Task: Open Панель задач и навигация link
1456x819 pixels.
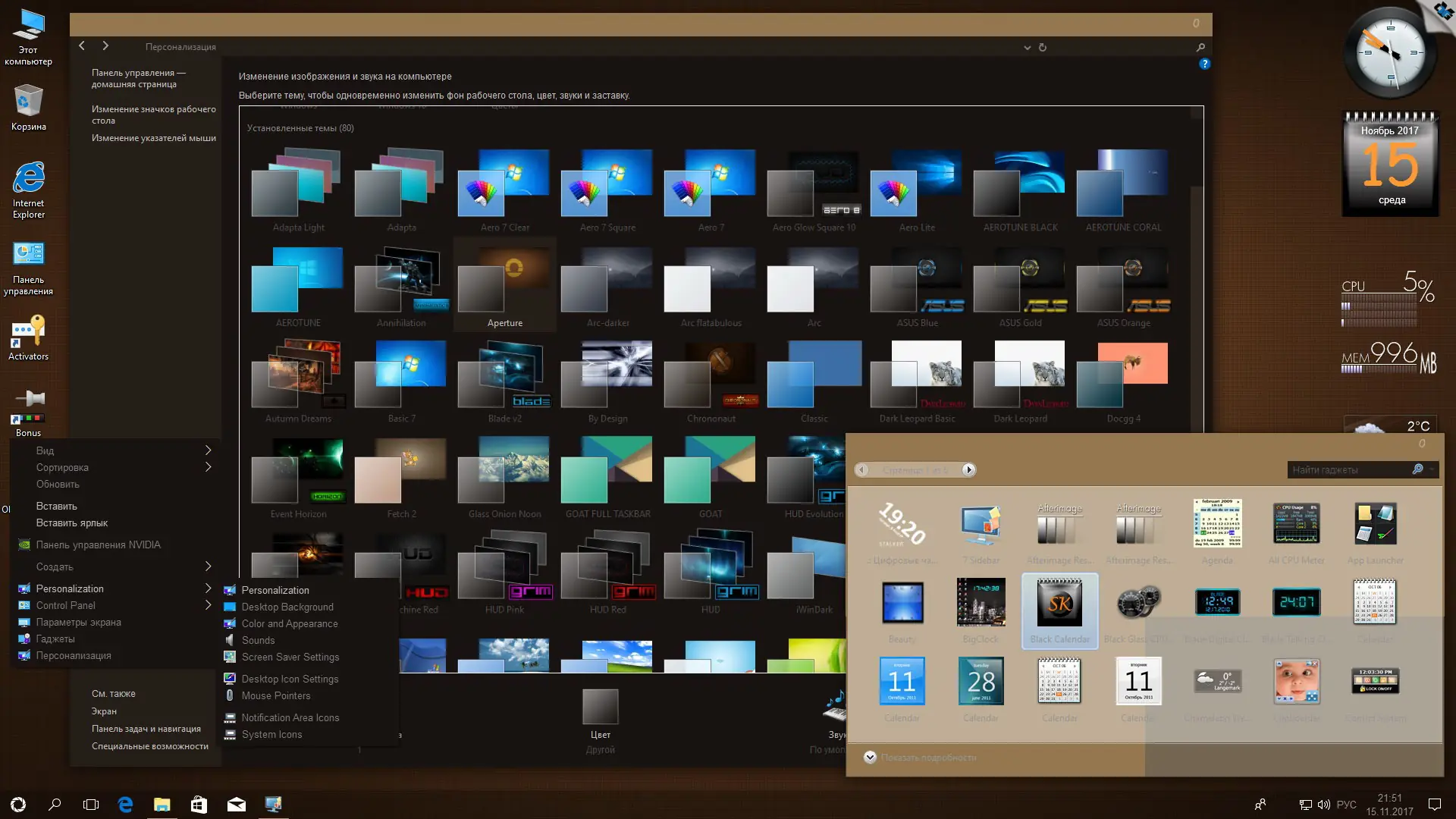Action: 146,729
